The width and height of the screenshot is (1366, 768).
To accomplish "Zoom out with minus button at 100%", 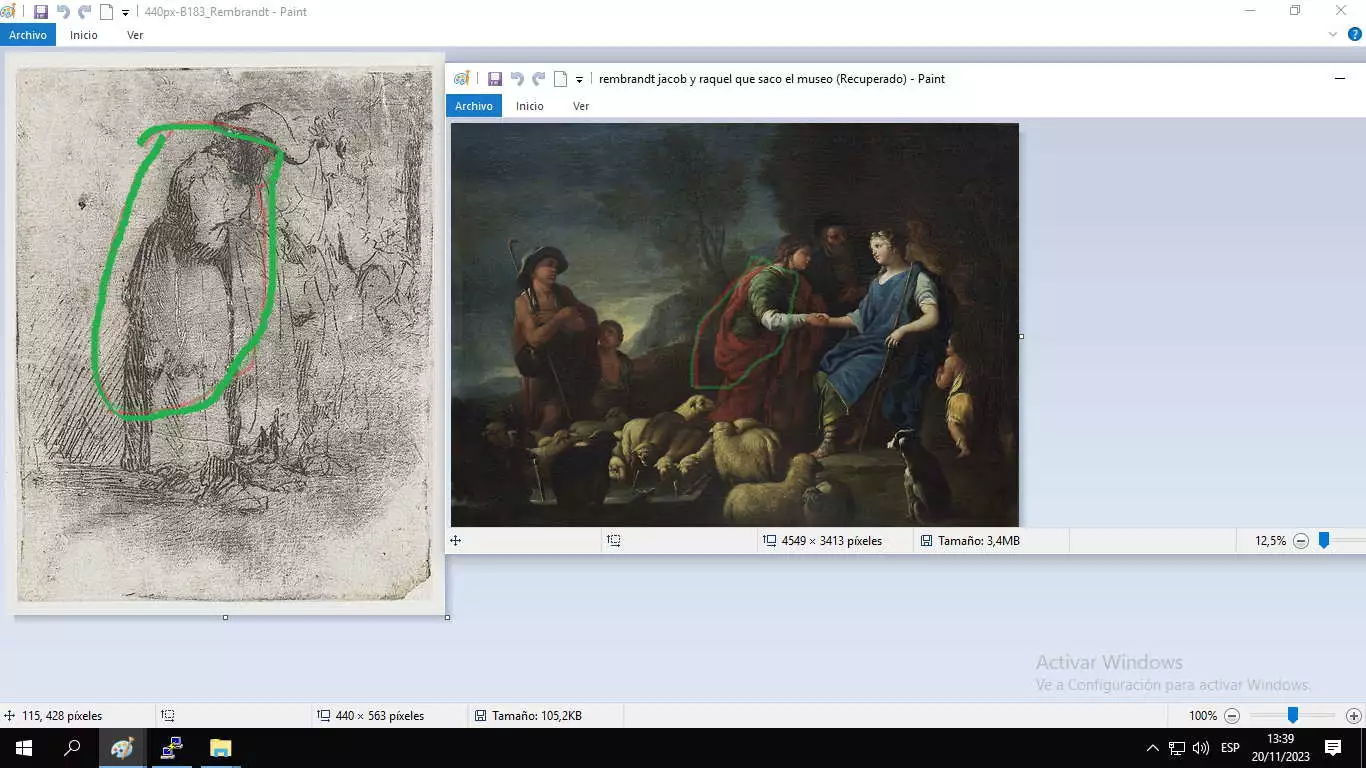I will 1232,716.
